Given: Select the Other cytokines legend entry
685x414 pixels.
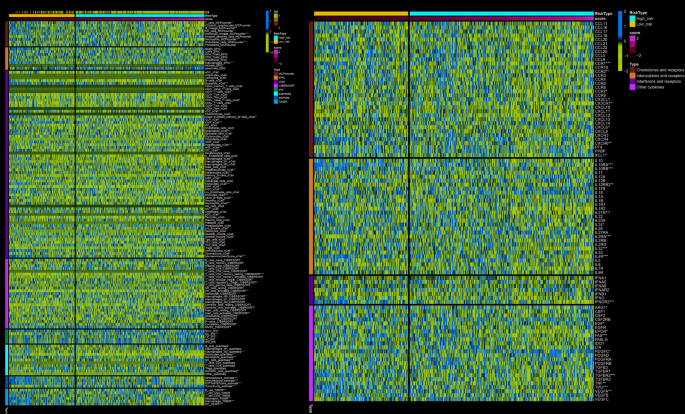Looking at the screenshot, I should pyautogui.click(x=647, y=87).
